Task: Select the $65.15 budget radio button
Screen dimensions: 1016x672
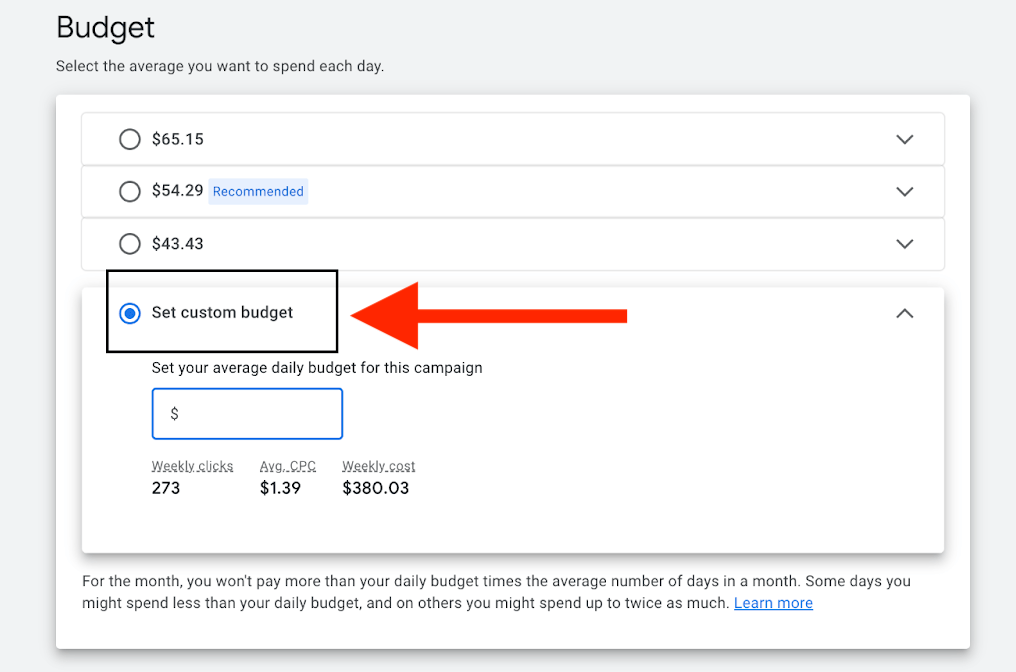Action: coord(130,139)
